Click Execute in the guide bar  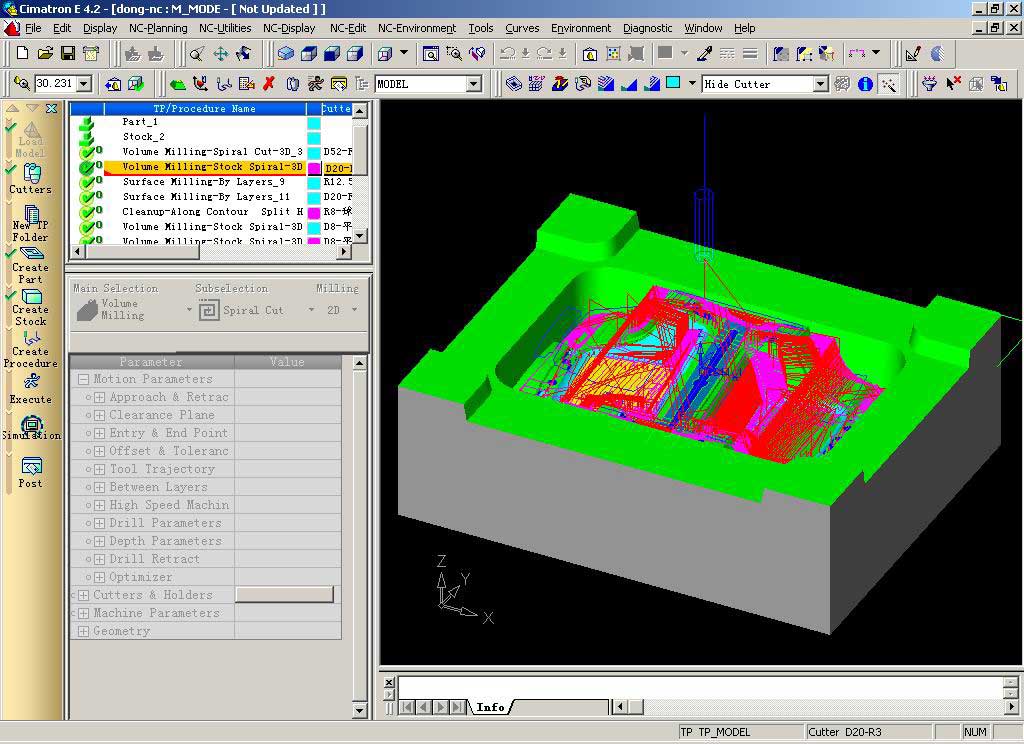point(30,389)
